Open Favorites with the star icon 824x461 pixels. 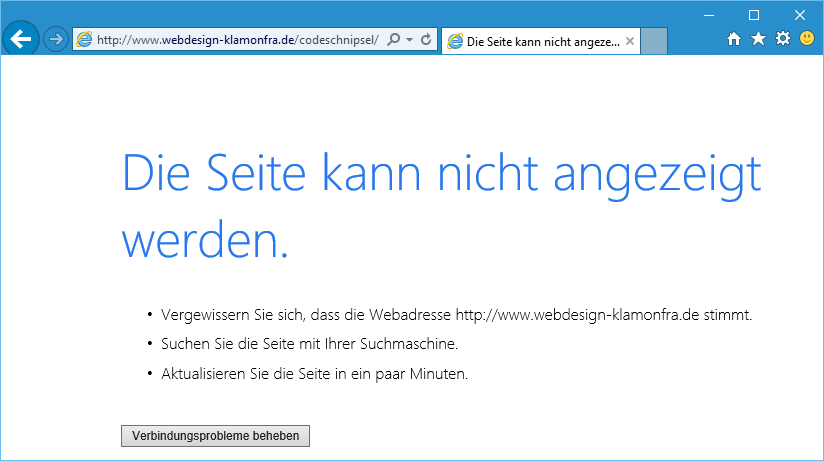(x=758, y=39)
